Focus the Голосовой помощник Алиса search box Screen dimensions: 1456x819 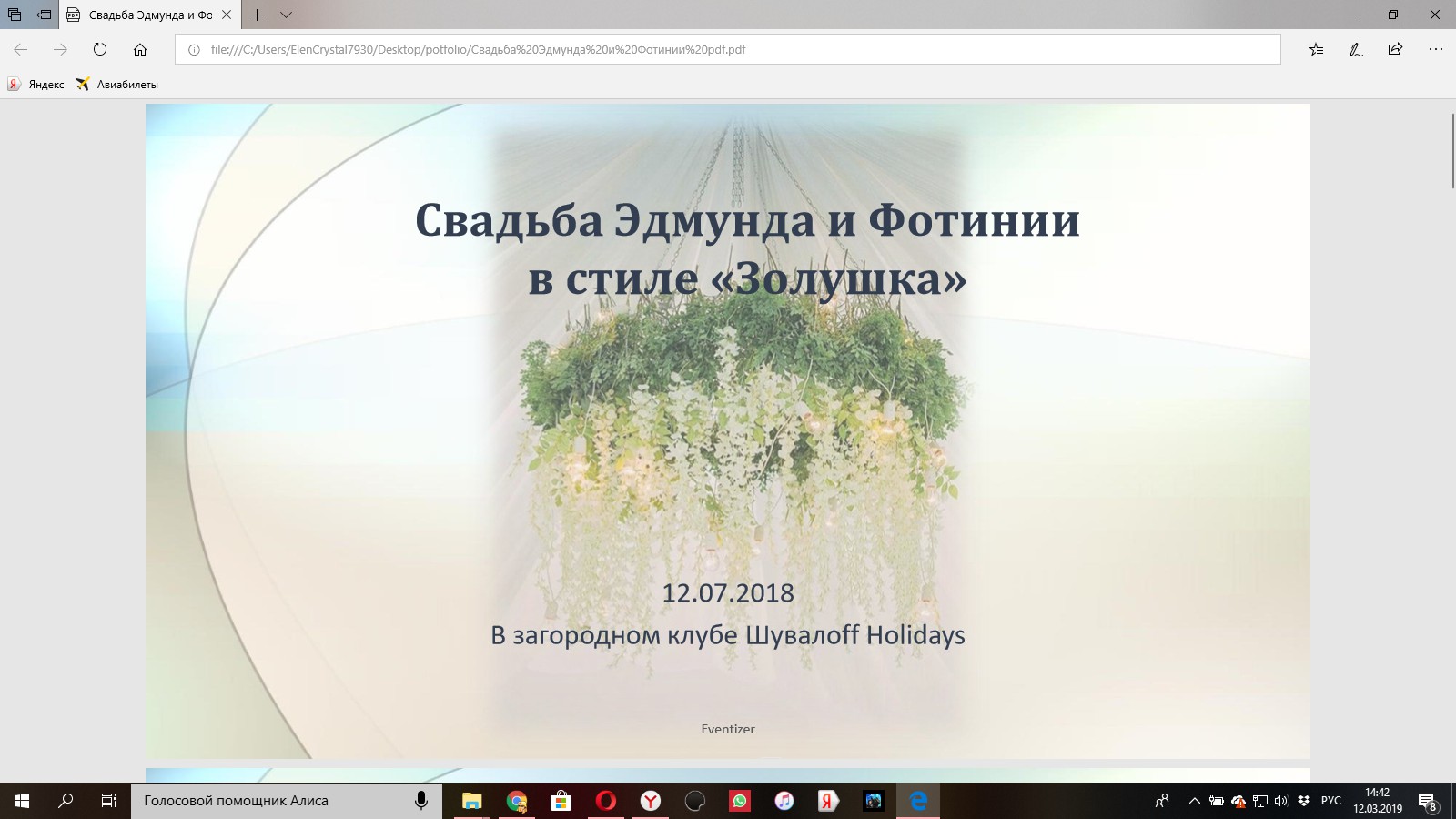[x=287, y=801]
